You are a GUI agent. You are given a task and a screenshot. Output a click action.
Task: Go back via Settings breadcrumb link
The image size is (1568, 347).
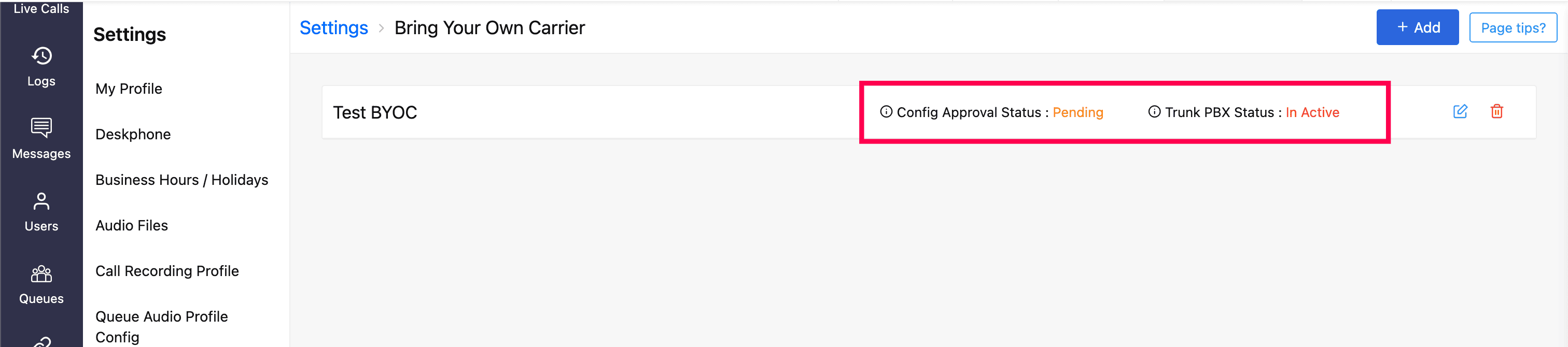(x=333, y=28)
